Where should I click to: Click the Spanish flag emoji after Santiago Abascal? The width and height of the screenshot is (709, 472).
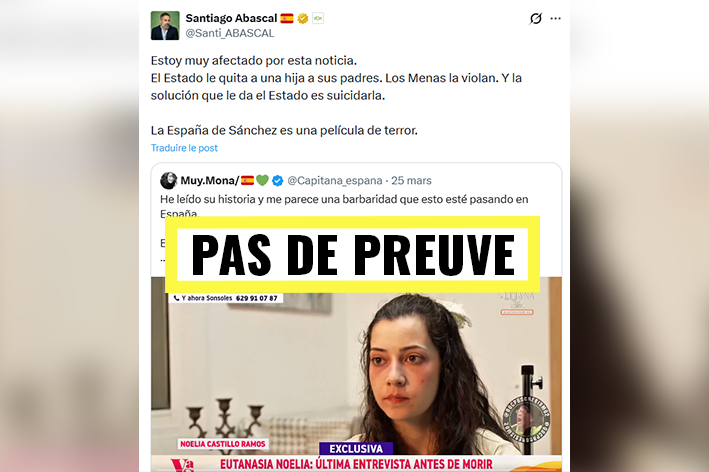pos(287,19)
